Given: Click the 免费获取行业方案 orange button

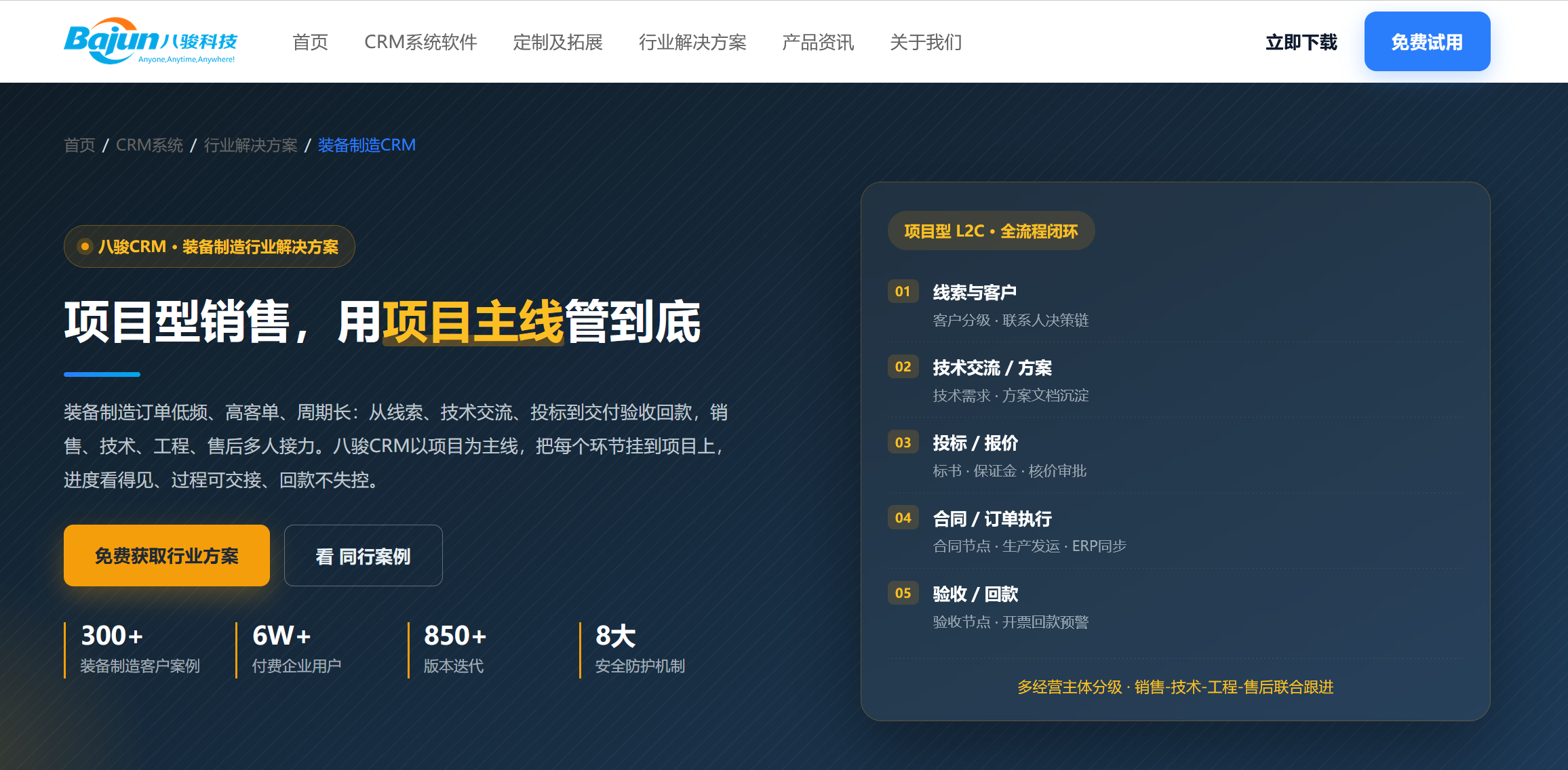Looking at the screenshot, I should coord(167,555).
